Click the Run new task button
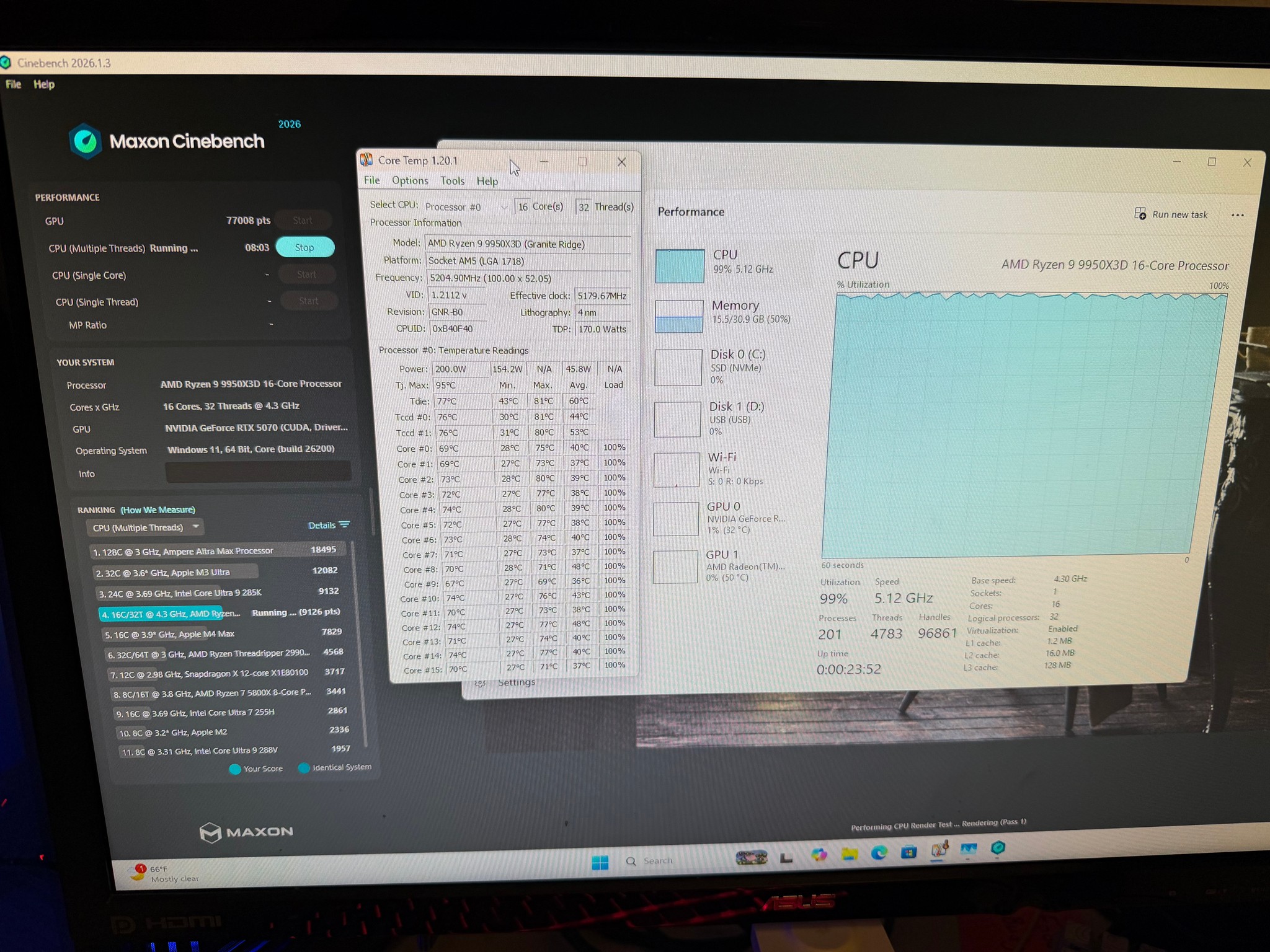Screen dimensions: 1270x952 pyautogui.click(x=1171, y=214)
